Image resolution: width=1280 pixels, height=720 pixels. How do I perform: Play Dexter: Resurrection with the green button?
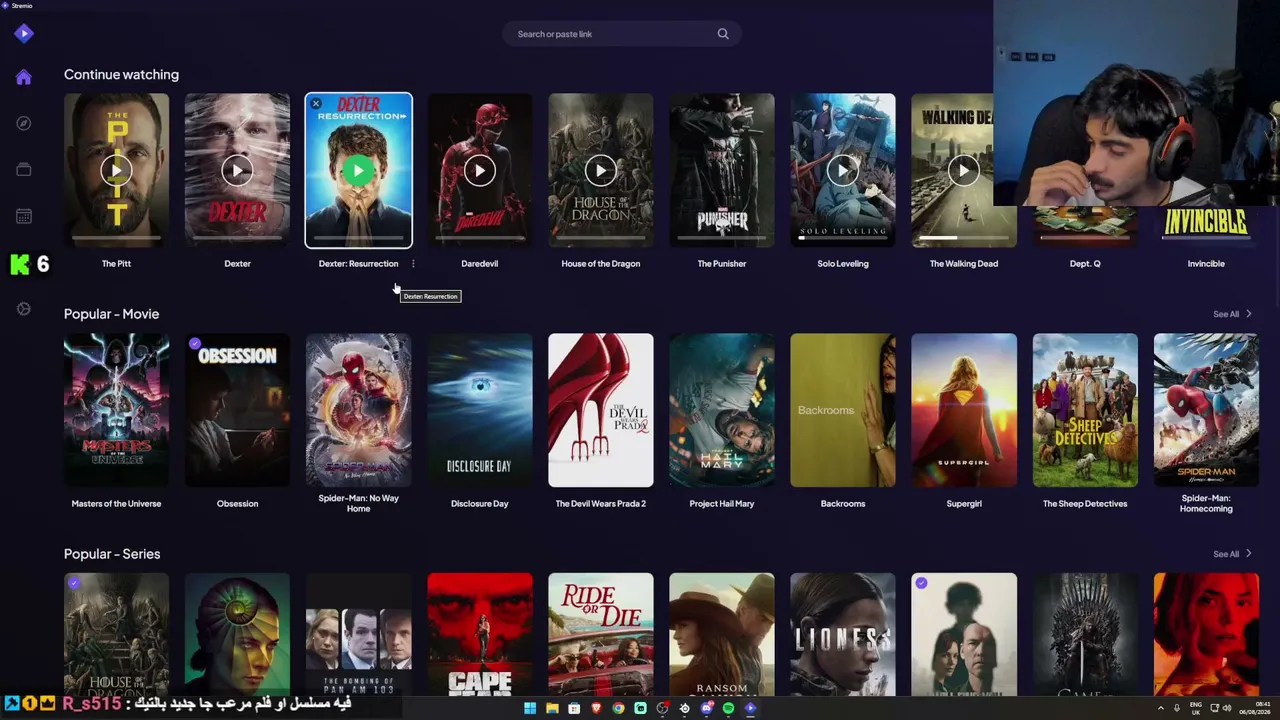tap(358, 171)
